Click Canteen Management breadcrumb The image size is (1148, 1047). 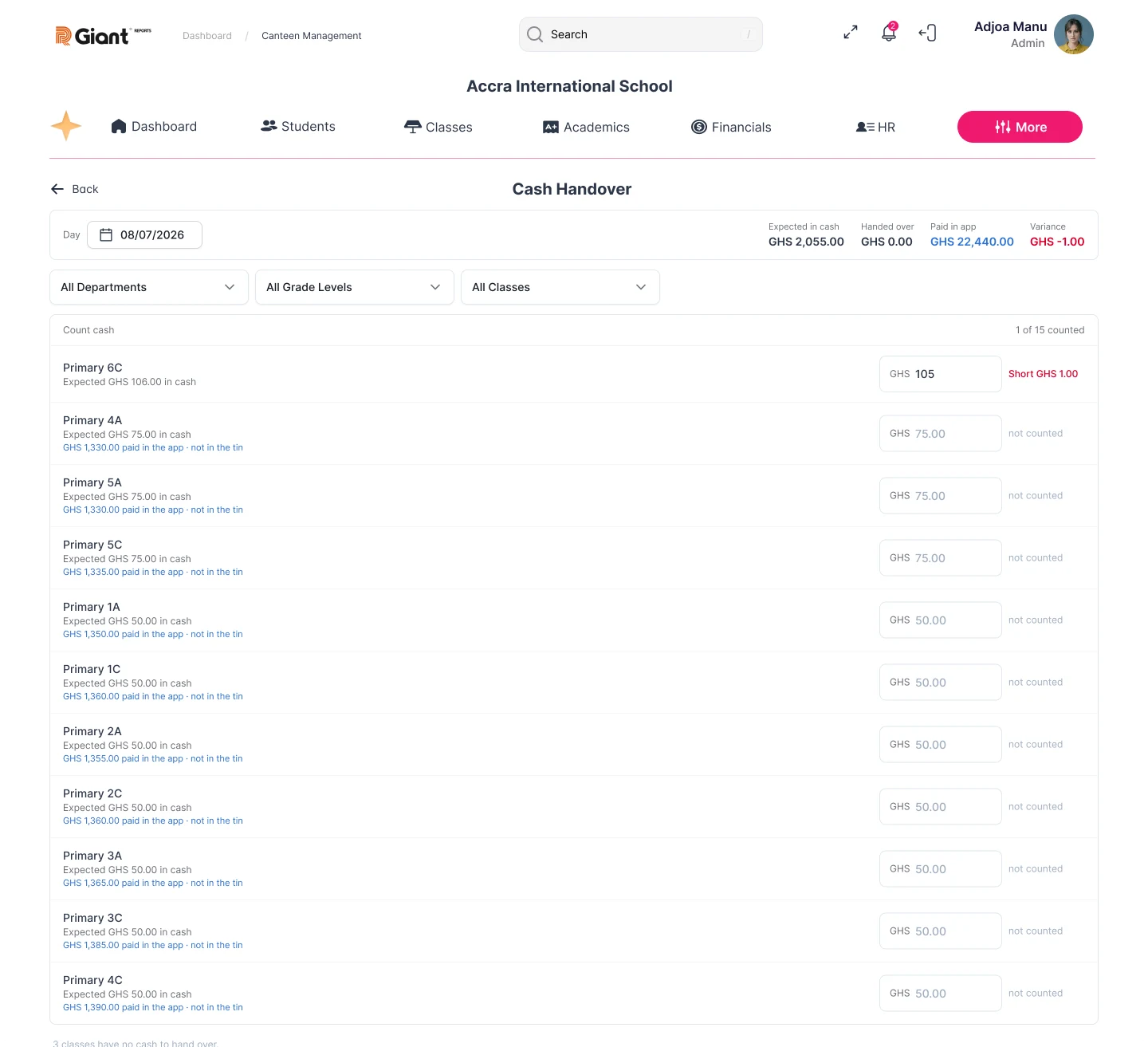[312, 36]
